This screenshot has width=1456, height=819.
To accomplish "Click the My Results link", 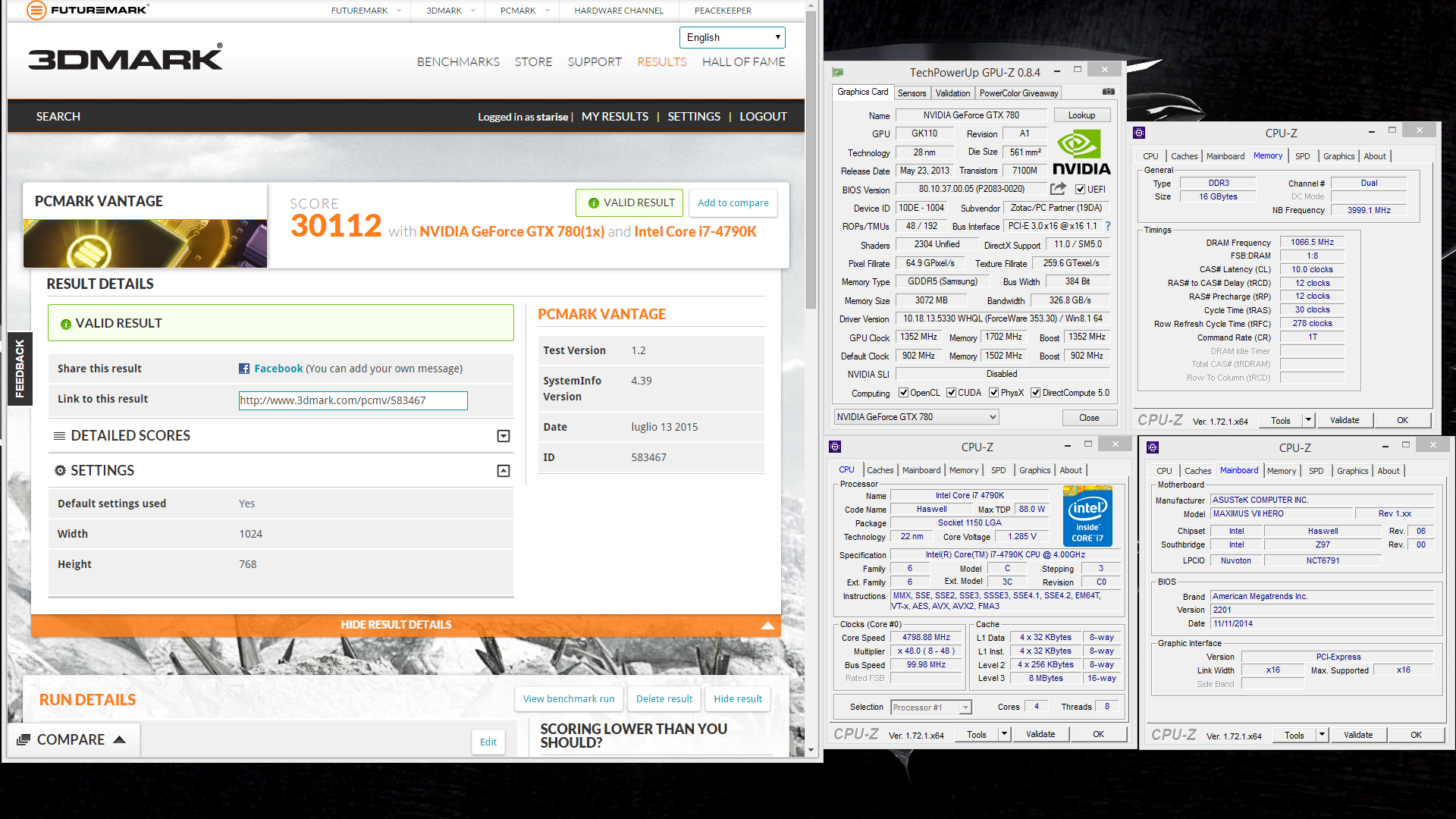I will [615, 117].
